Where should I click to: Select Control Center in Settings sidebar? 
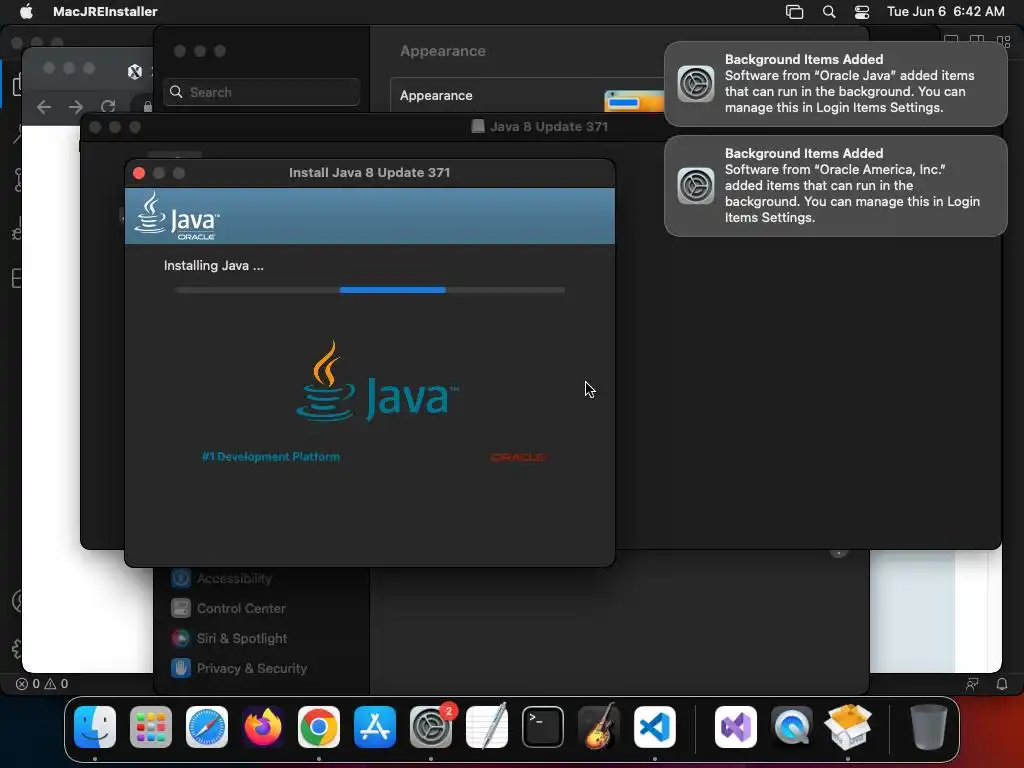(x=228, y=608)
